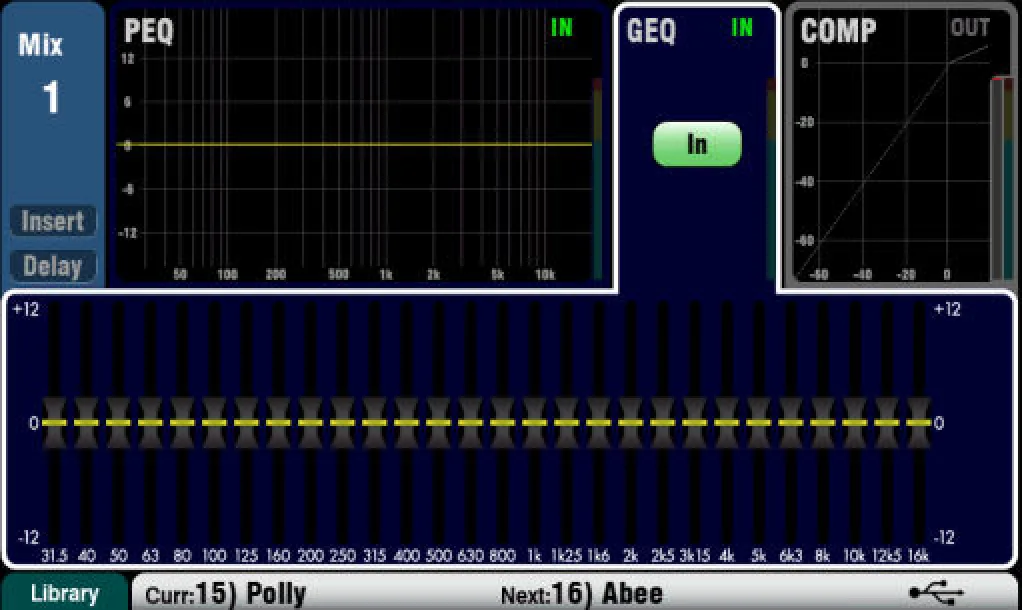Select the 6k3 GEQ fader
Viewport: 1022px width, 610px height.
pyautogui.click(x=790, y=423)
